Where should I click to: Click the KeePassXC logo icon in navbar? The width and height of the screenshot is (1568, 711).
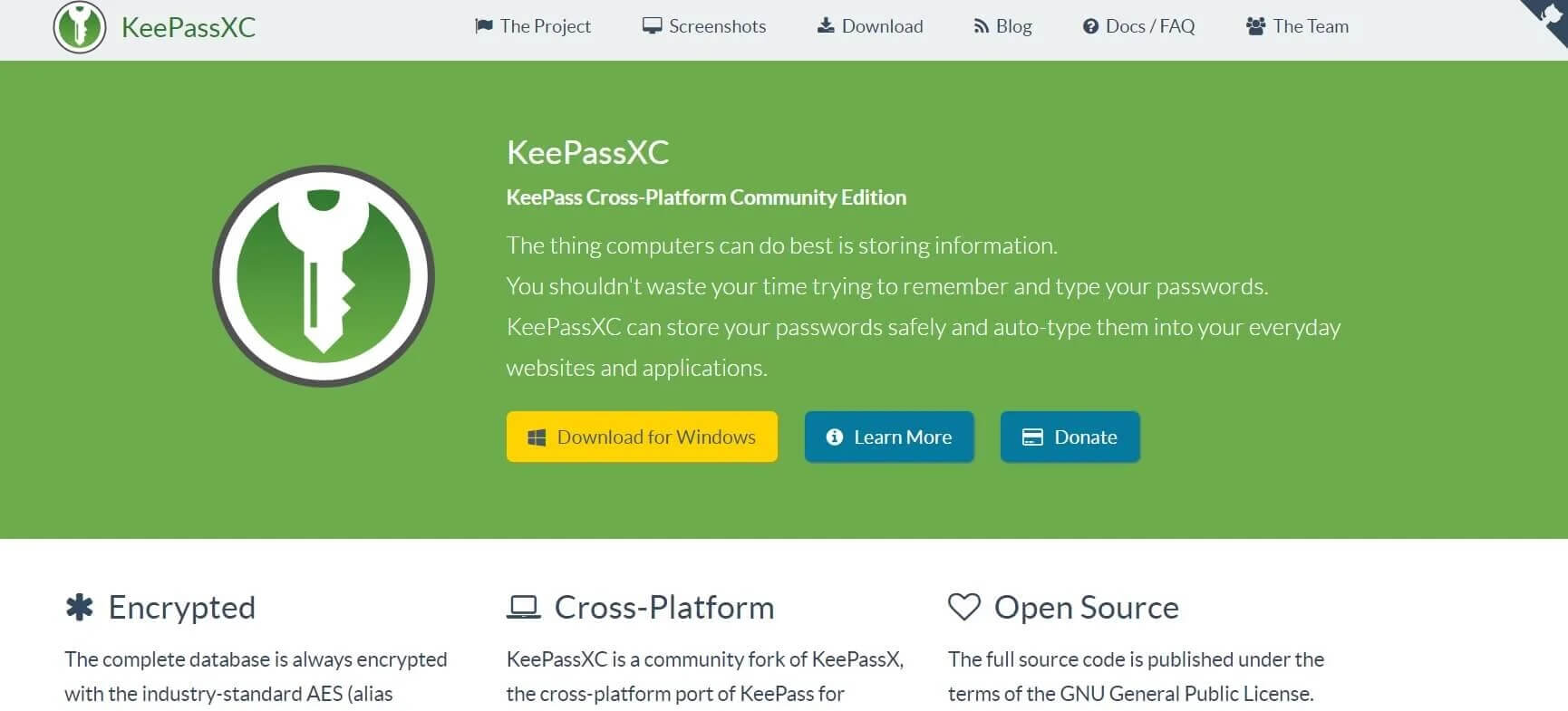(80, 26)
